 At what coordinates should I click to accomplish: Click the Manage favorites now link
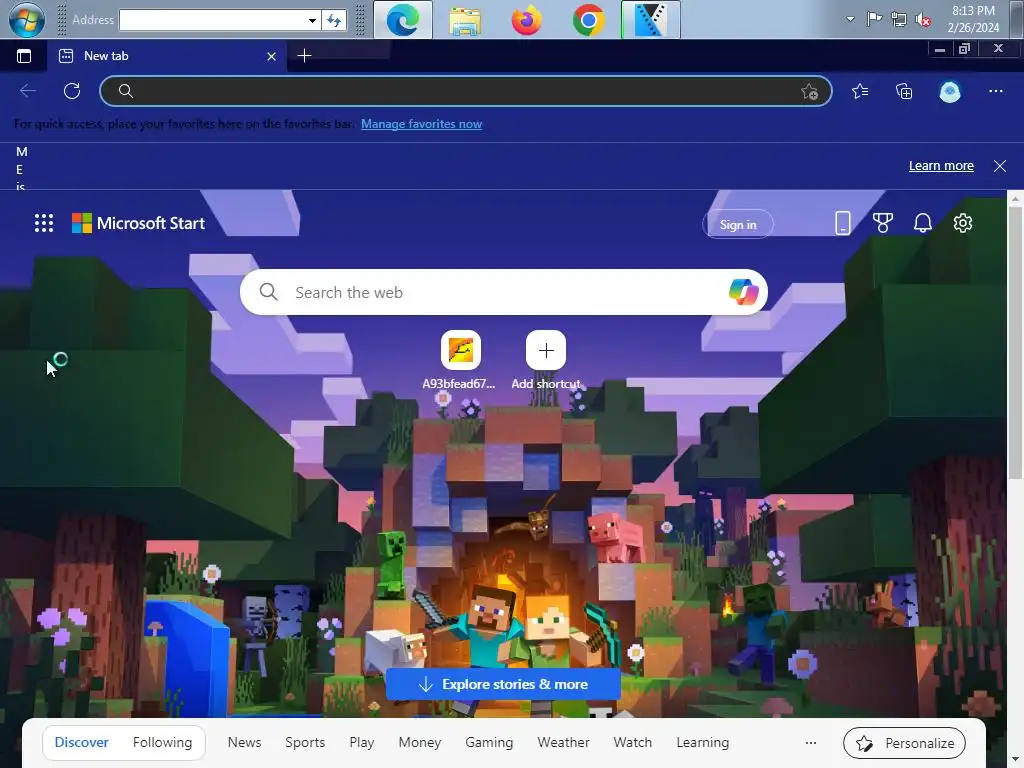coord(421,124)
